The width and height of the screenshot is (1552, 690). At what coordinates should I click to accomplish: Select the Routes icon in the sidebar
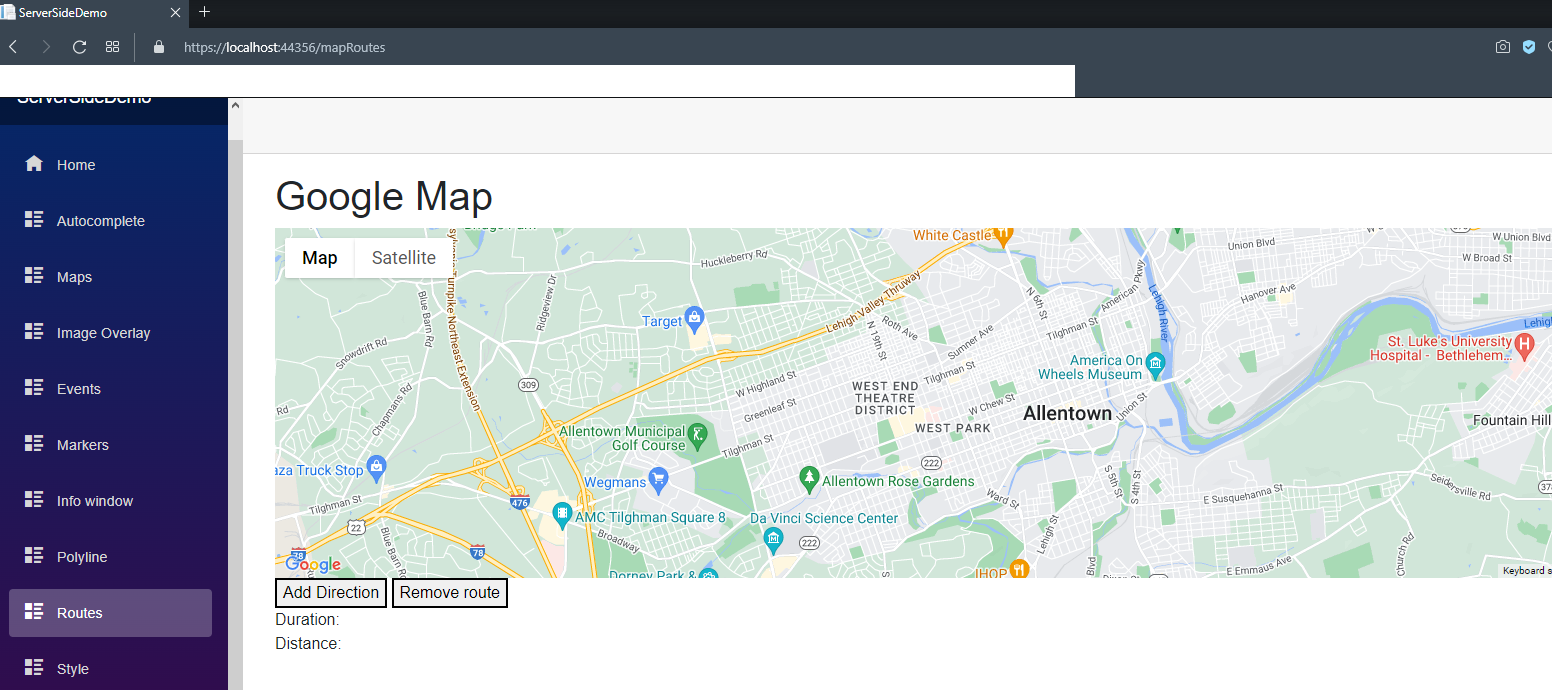click(x=35, y=613)
